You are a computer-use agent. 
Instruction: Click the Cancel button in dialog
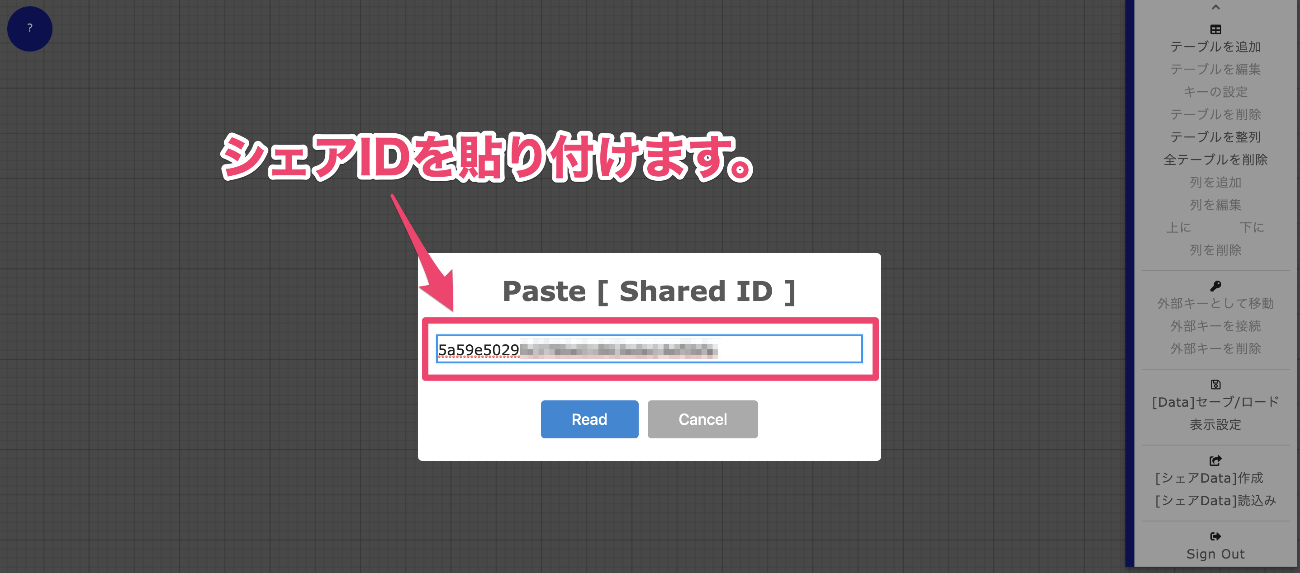click(x=702, y=419)
